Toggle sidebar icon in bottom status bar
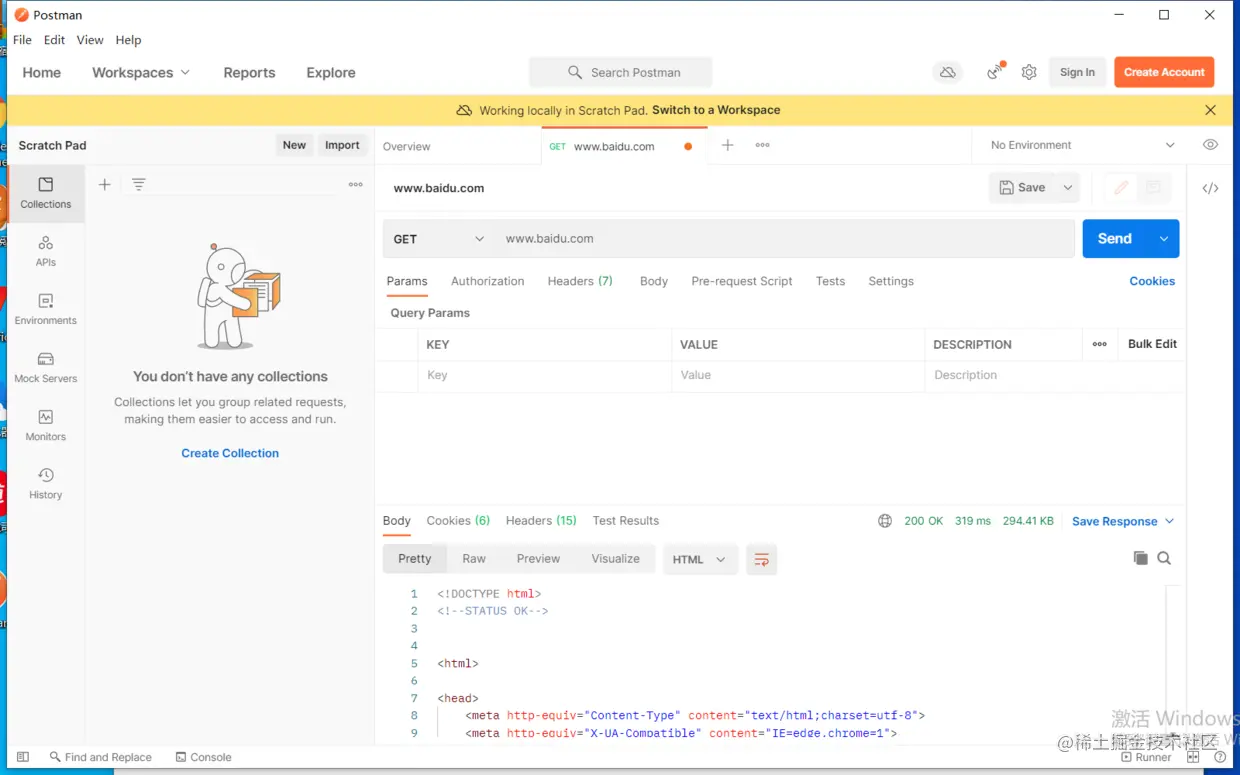This screenshot has width=1240, height=775. tap(23, 757)
